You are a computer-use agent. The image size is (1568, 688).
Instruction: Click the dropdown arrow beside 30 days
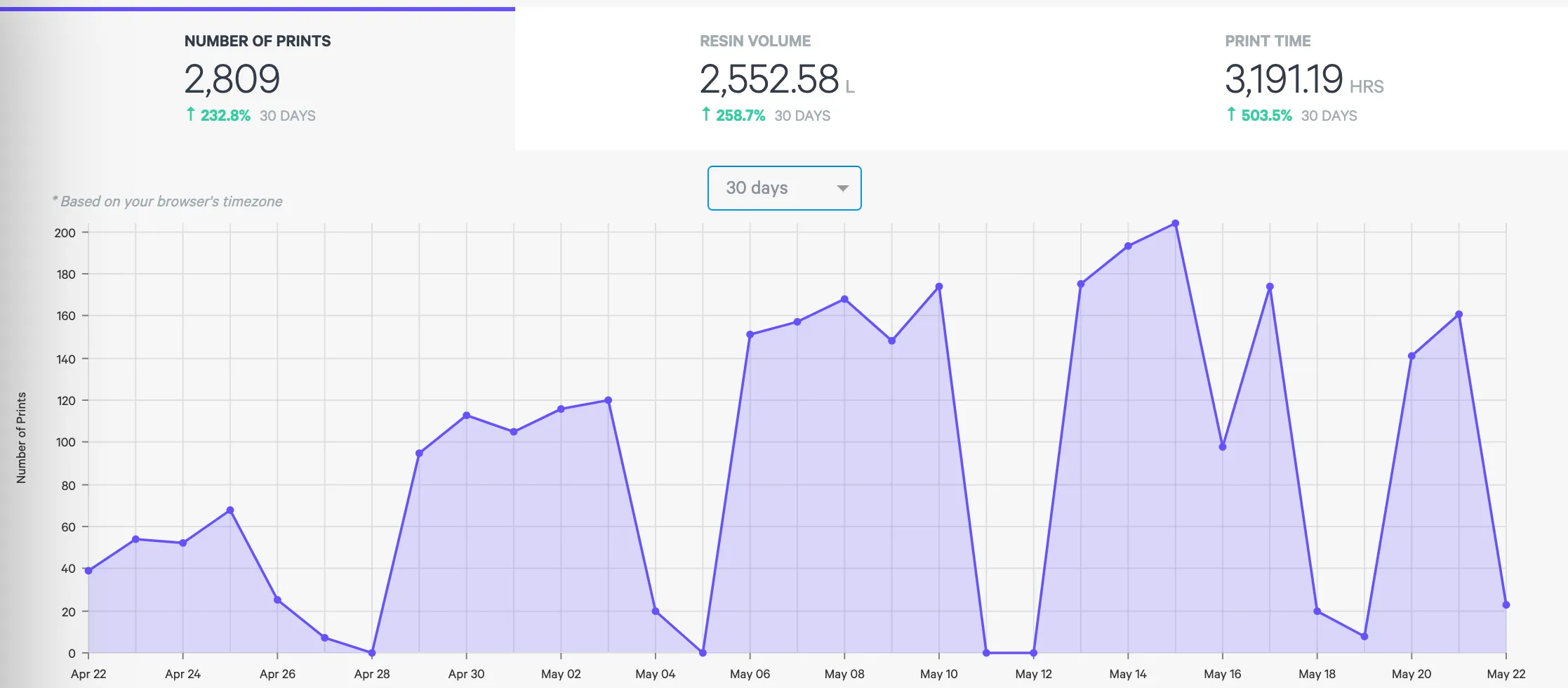click(843, 188)
